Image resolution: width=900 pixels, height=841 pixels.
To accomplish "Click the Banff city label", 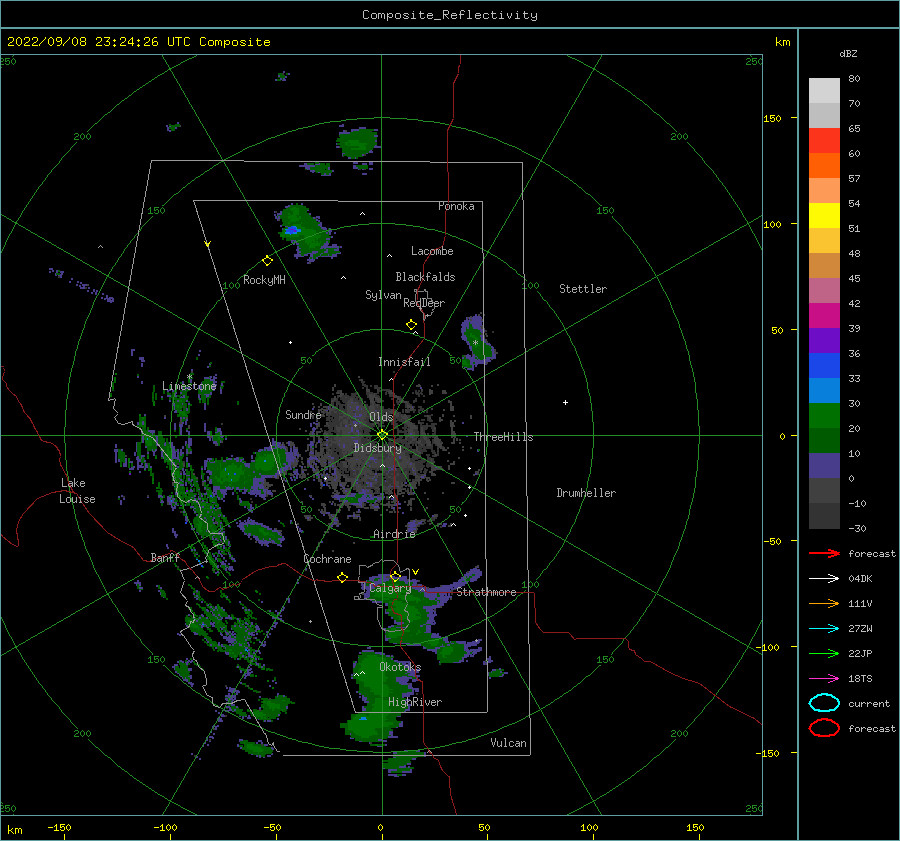I will (x=165, y=557).
